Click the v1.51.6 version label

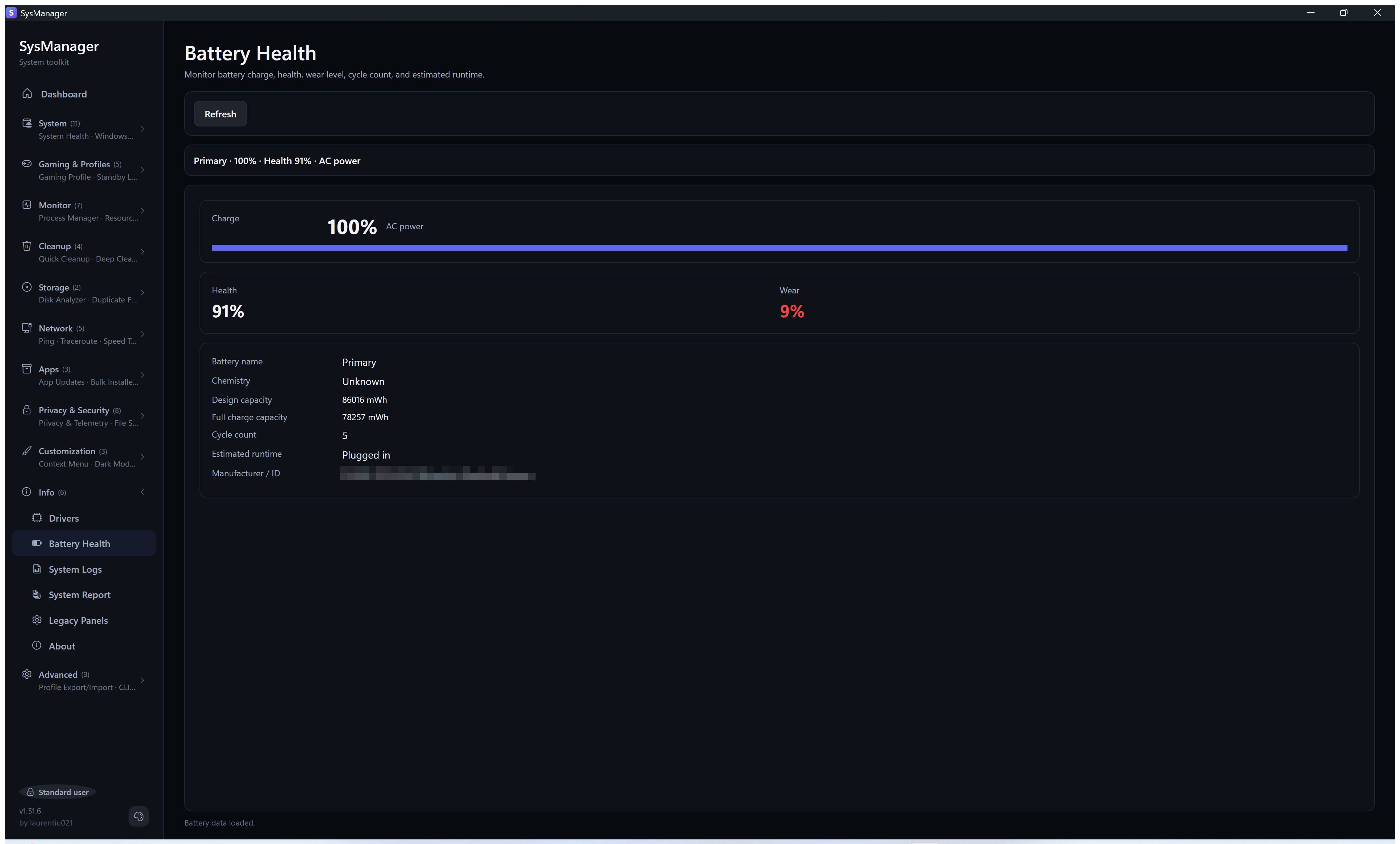(30, 811)
